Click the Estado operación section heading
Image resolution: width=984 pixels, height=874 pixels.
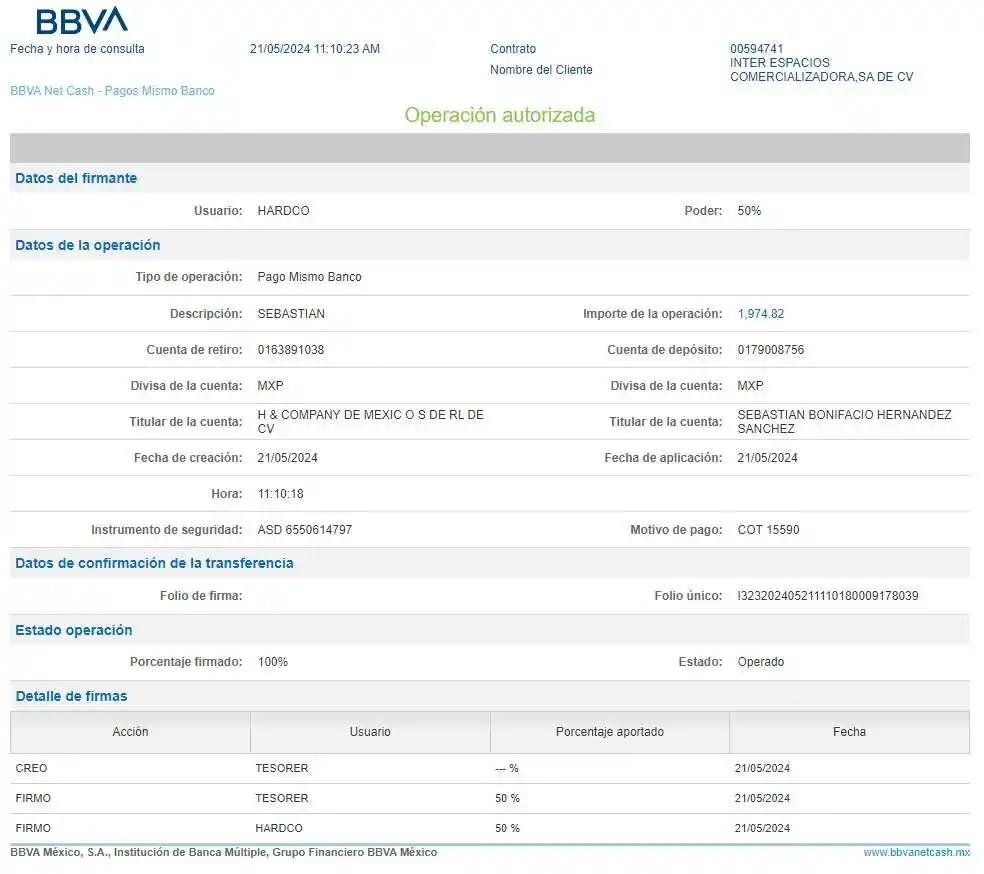coord(74,630)
